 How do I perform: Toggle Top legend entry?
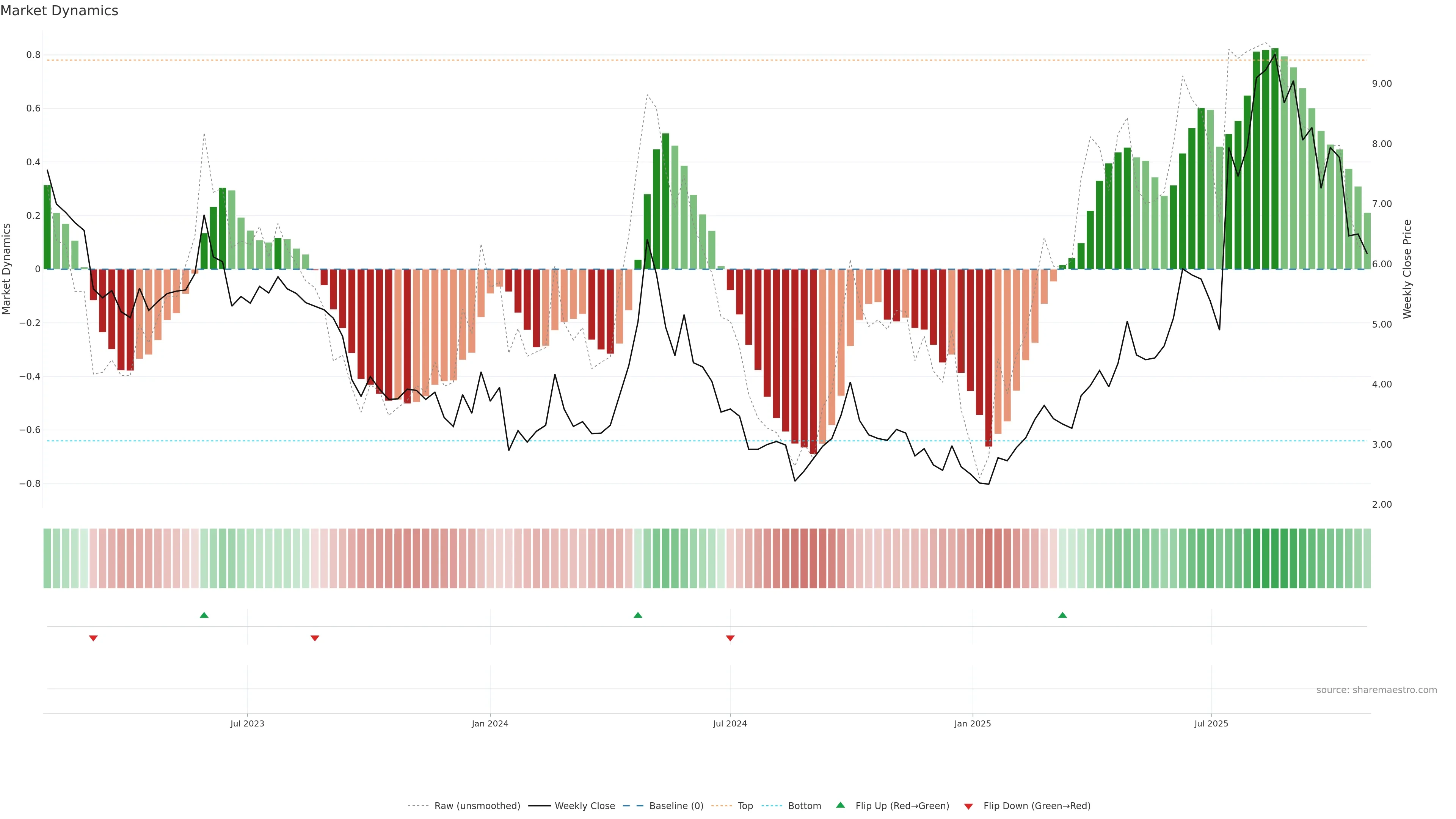click(745, 806)
